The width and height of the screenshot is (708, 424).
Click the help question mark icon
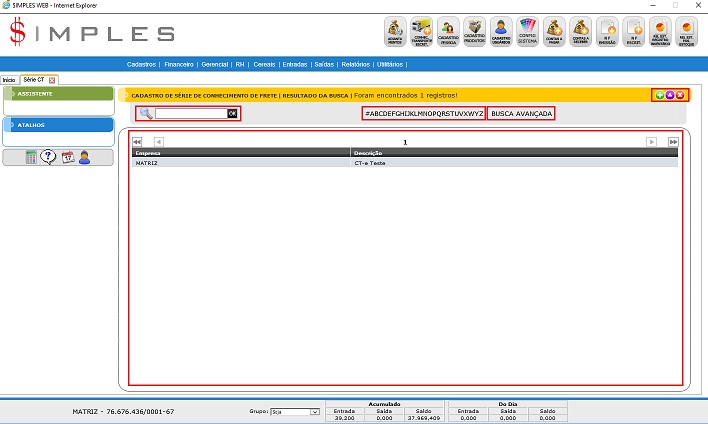pyautogui.click(x=48, y=157)
